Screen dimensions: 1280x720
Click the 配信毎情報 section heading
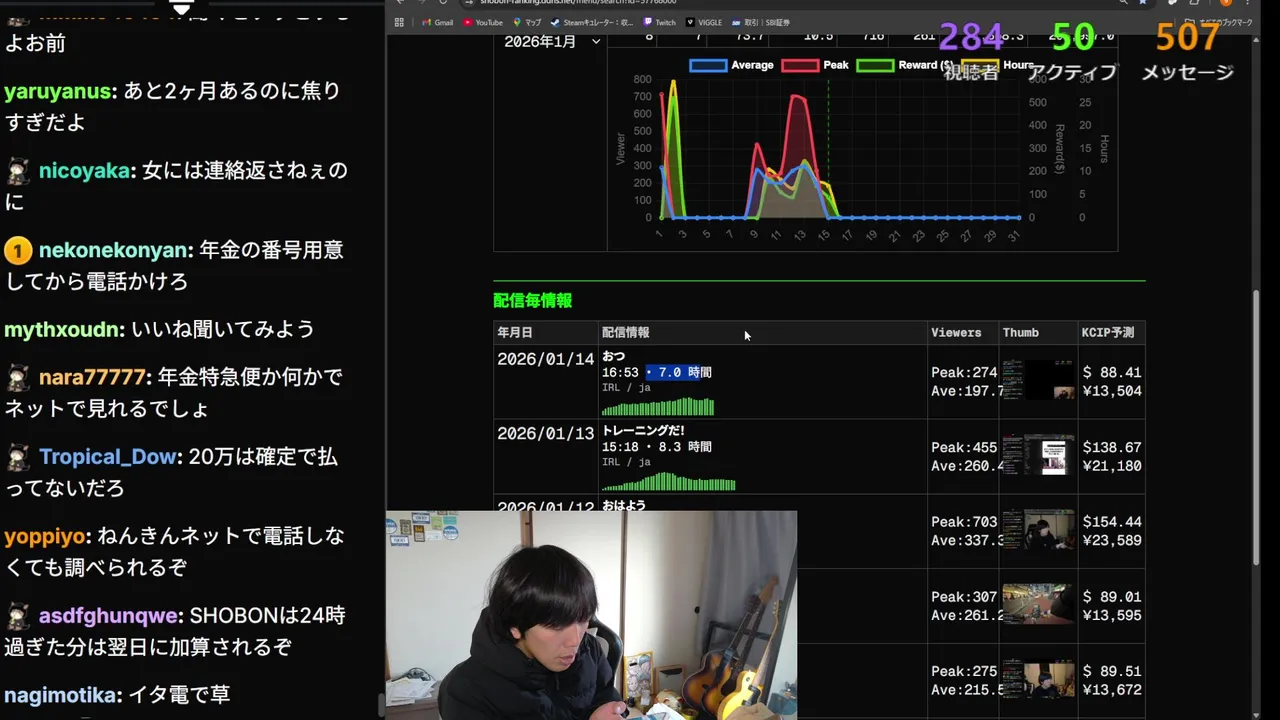tap(533, 300)
